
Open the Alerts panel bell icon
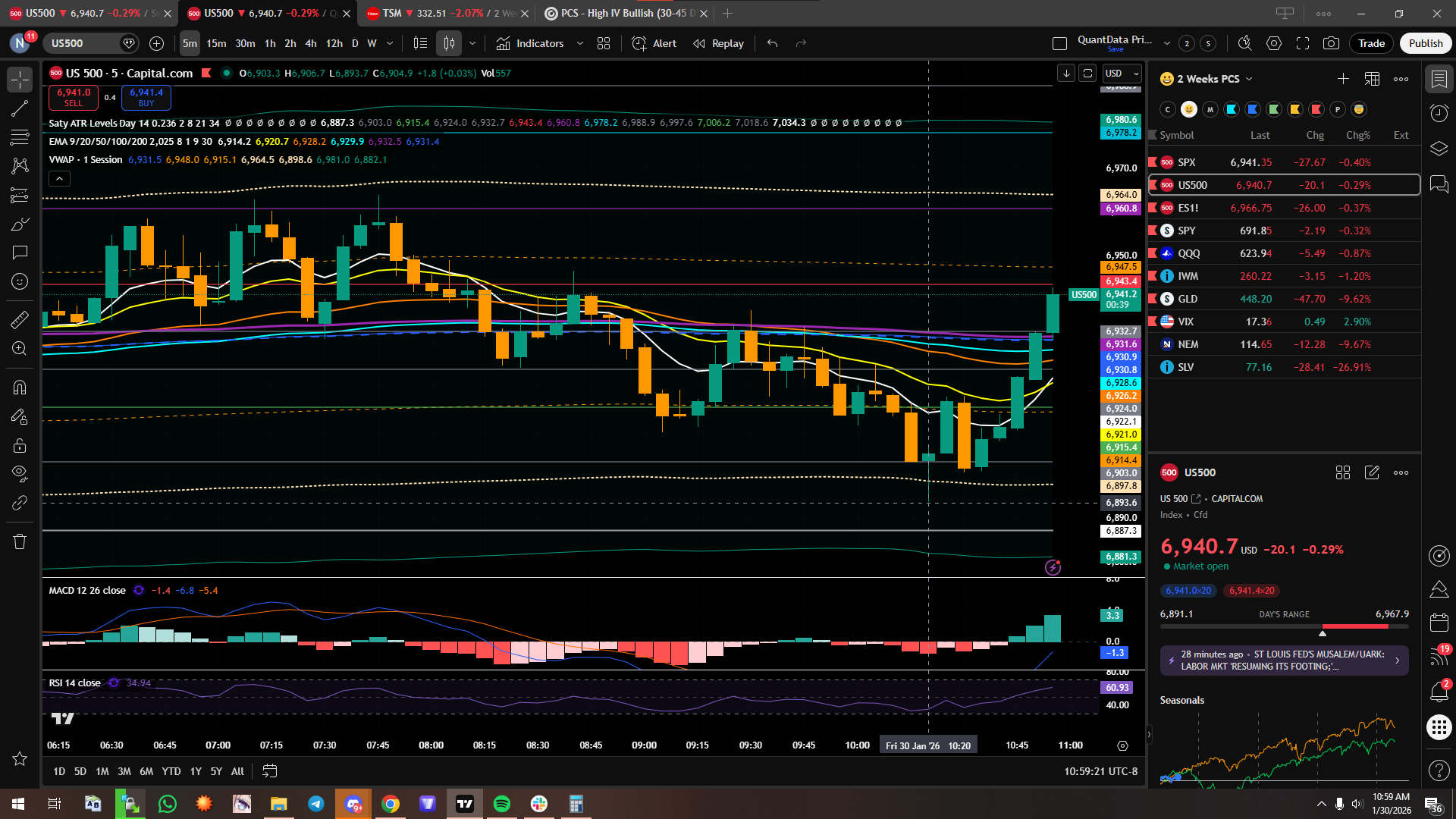pos(1439,692)
